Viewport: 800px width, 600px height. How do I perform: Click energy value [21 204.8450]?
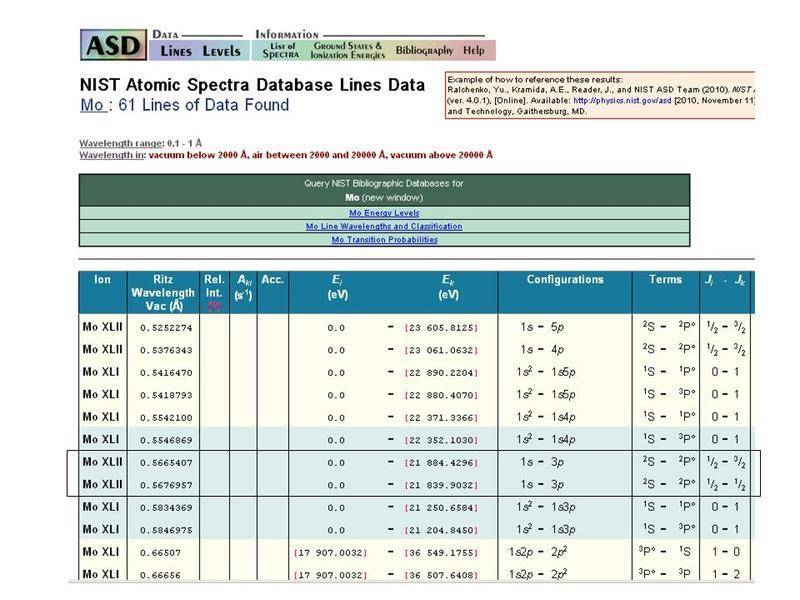pos(441,530)
